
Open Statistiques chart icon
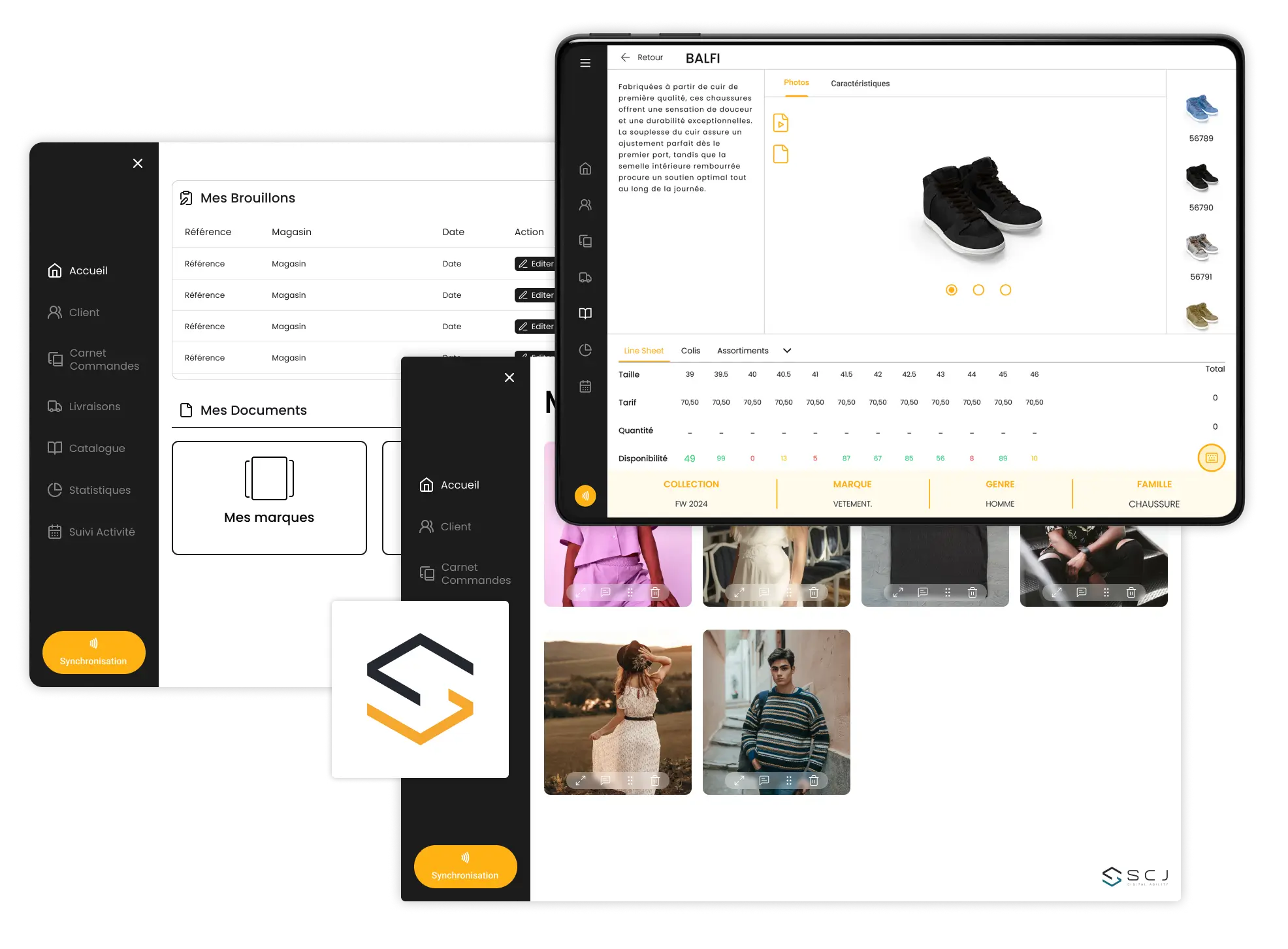click(54, 490)
